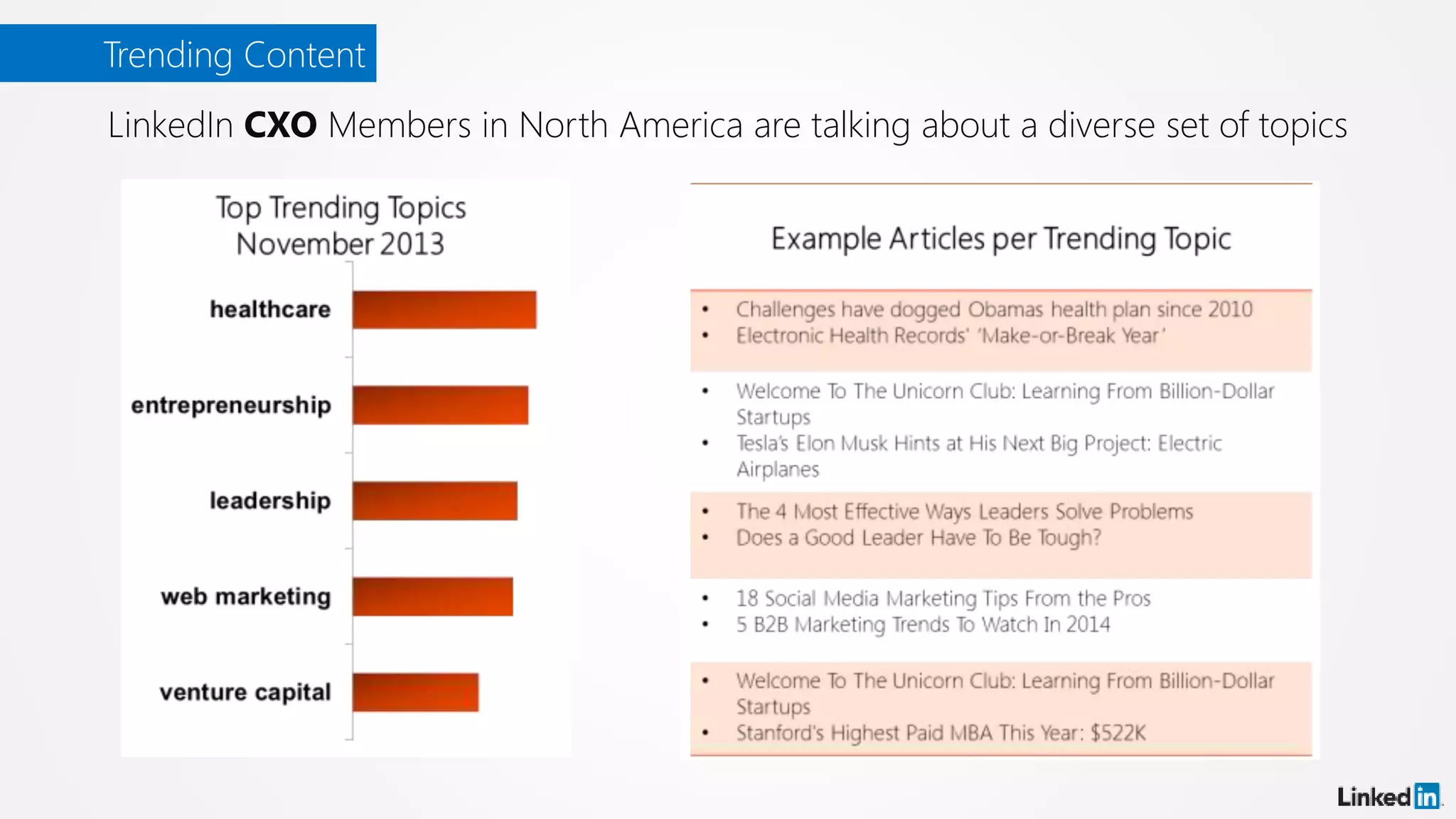This screenshot has height=819, width=1456.
Task: Select the healthcare bar in the chart
Action: (444, 310)
